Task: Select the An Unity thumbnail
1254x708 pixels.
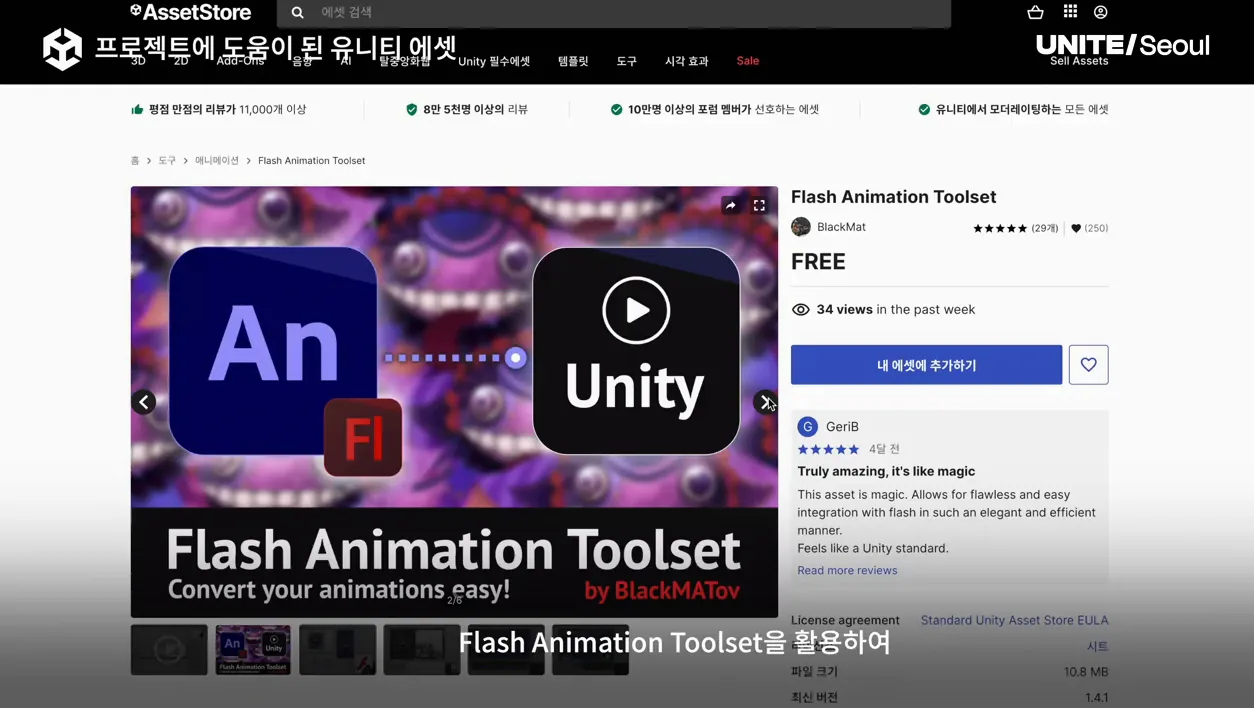Action: (x=253, y=650)
